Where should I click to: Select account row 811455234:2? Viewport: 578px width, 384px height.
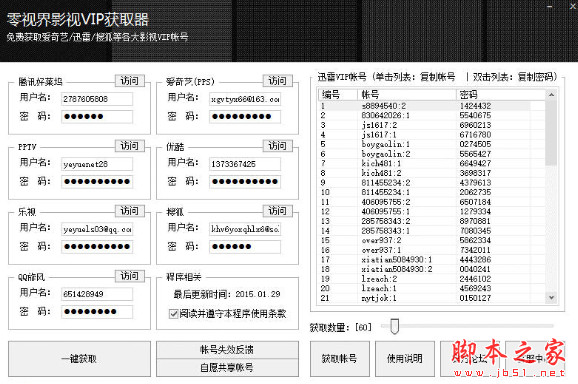click(x=431, y=182)
